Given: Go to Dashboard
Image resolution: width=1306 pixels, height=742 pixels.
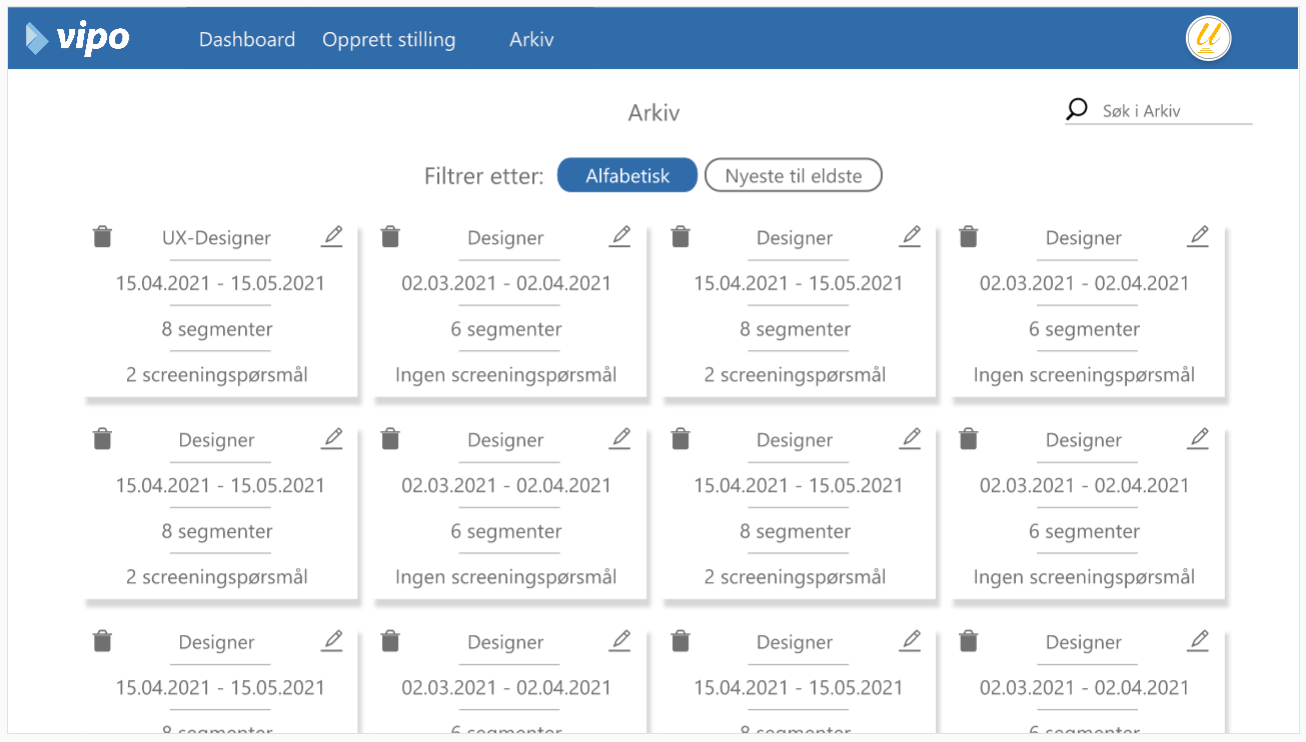Looking at the screenshot, I should 247,40.
